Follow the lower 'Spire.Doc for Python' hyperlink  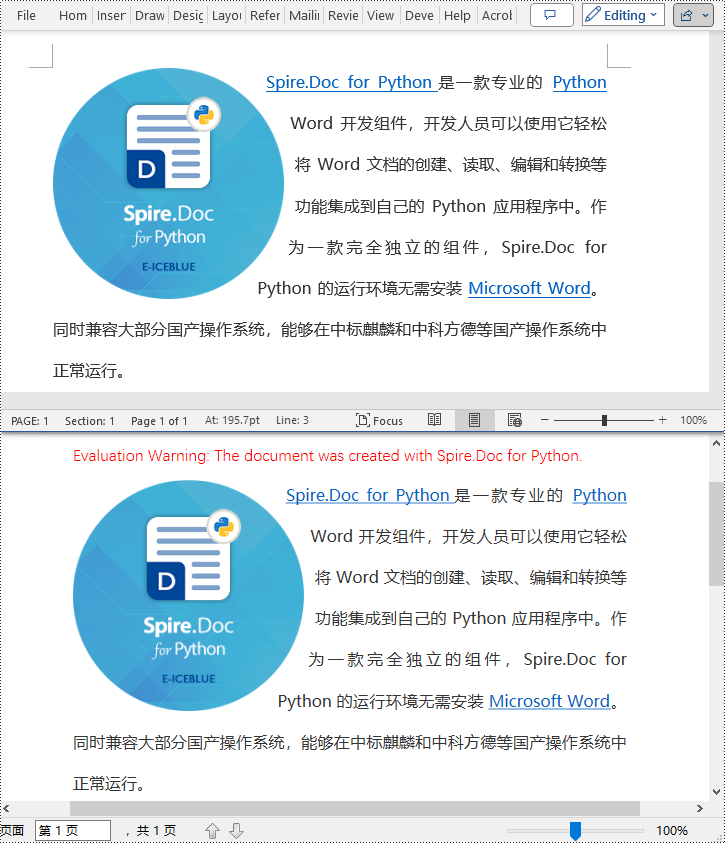370,495
